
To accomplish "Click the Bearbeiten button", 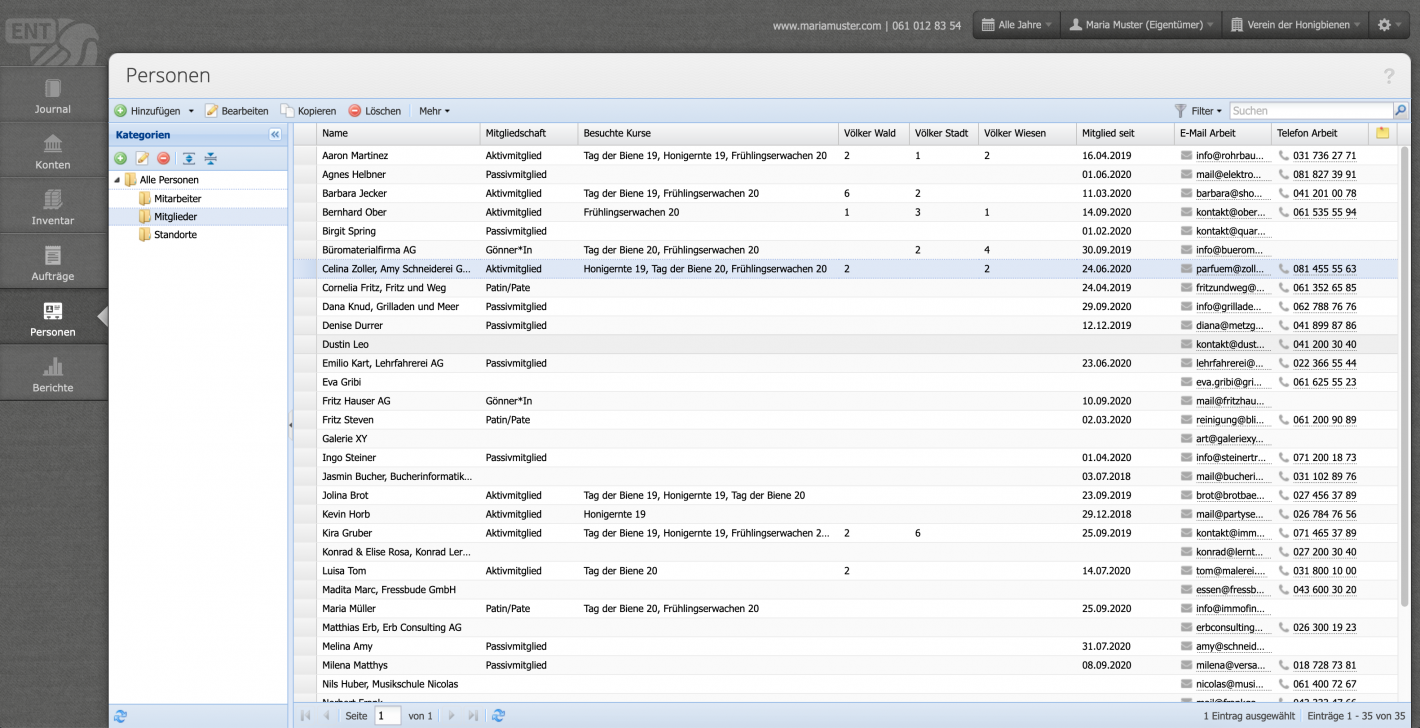I will (x=237, y=111).
